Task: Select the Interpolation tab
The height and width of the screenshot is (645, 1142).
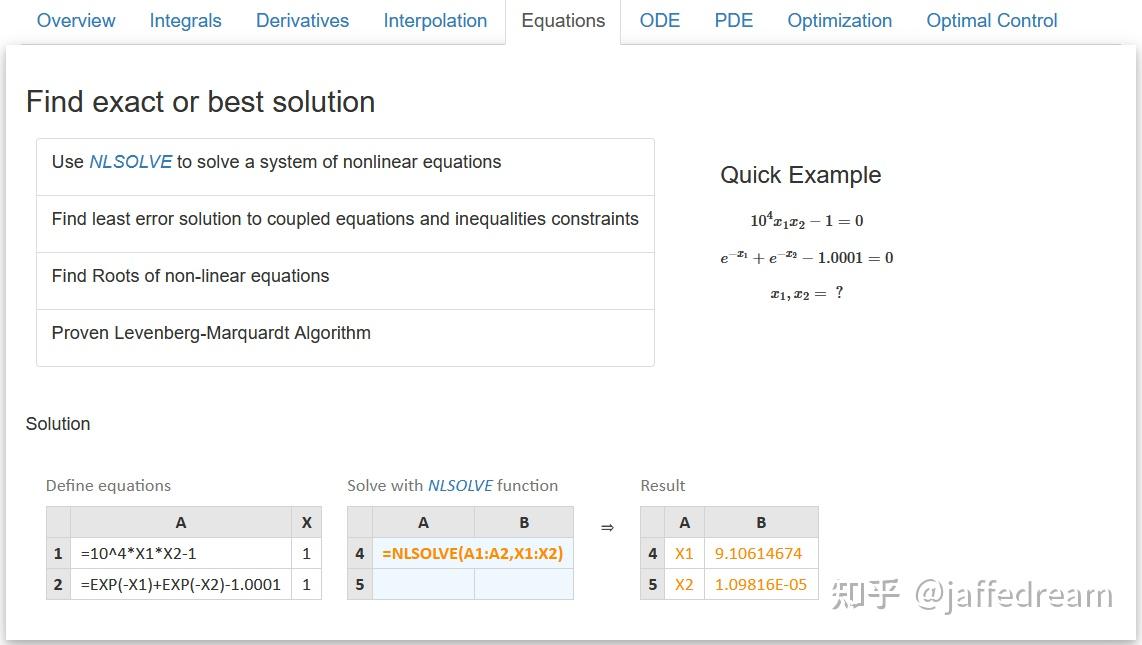Action: click(435, 21)
